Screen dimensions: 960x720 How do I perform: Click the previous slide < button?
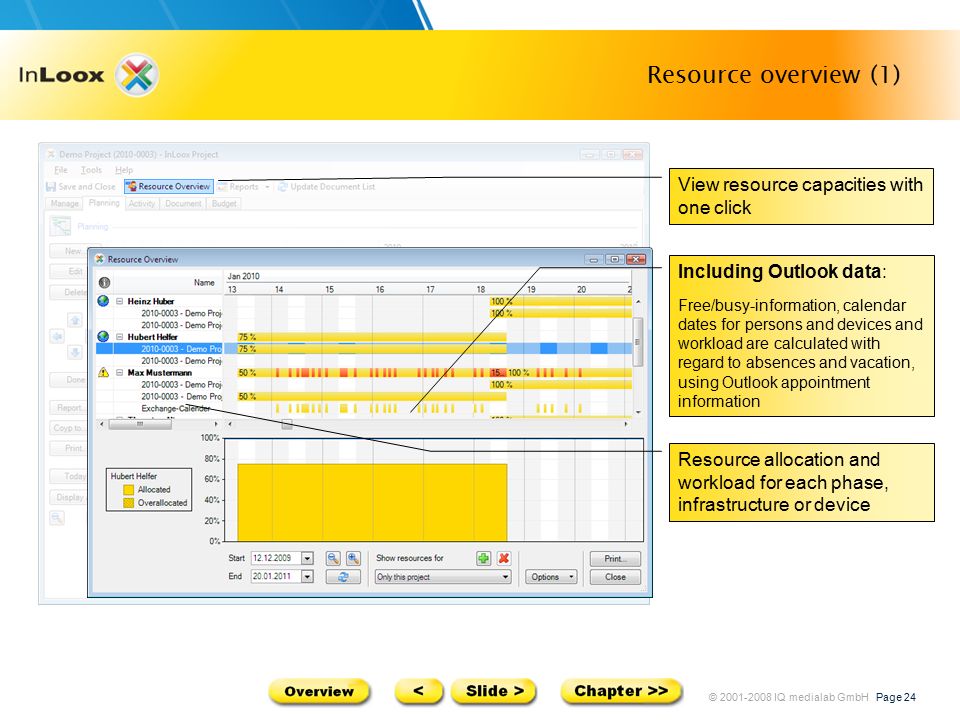click(418, 692)
